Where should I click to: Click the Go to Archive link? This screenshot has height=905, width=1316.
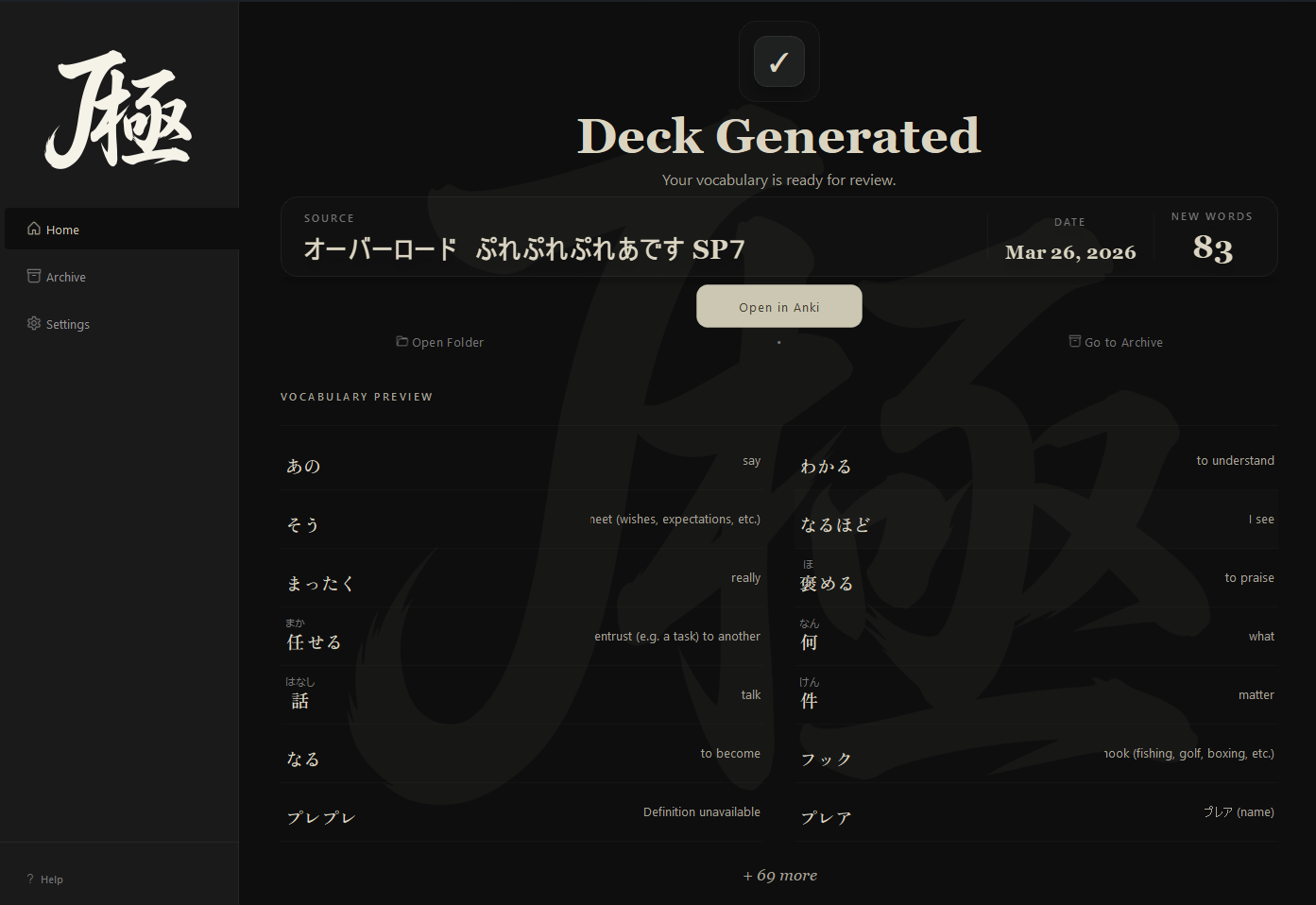(x=1122, y=341)
